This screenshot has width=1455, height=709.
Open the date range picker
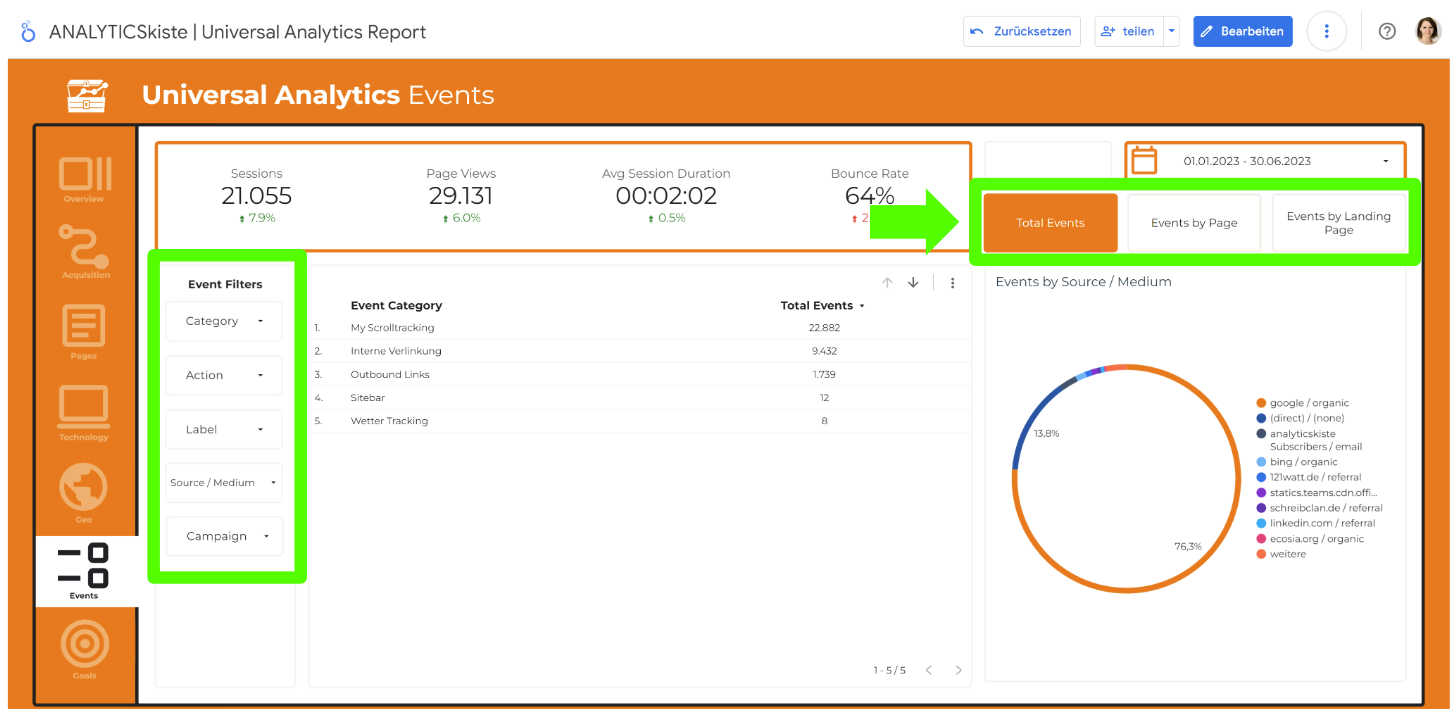click(x=1265, y=161)
